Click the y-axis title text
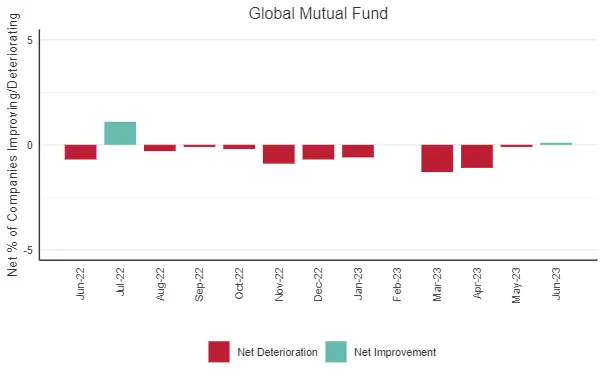The image size is (605, 378). coord(13,145)
